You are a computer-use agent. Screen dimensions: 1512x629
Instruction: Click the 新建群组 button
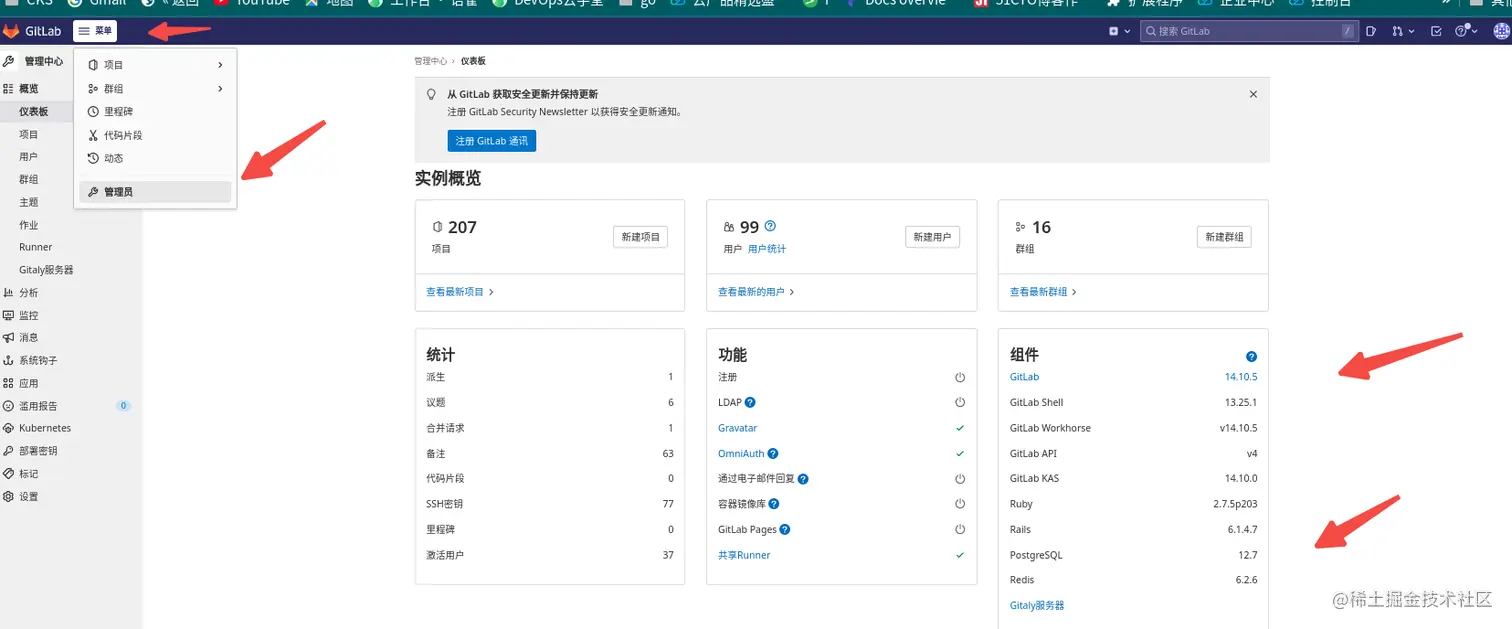[x=1224, y=237]
